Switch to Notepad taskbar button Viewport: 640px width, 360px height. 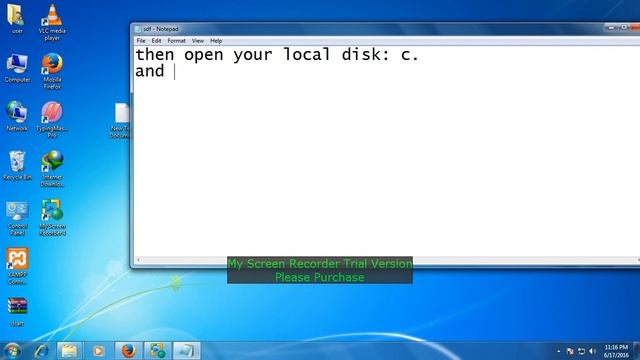tap(187, 351)
